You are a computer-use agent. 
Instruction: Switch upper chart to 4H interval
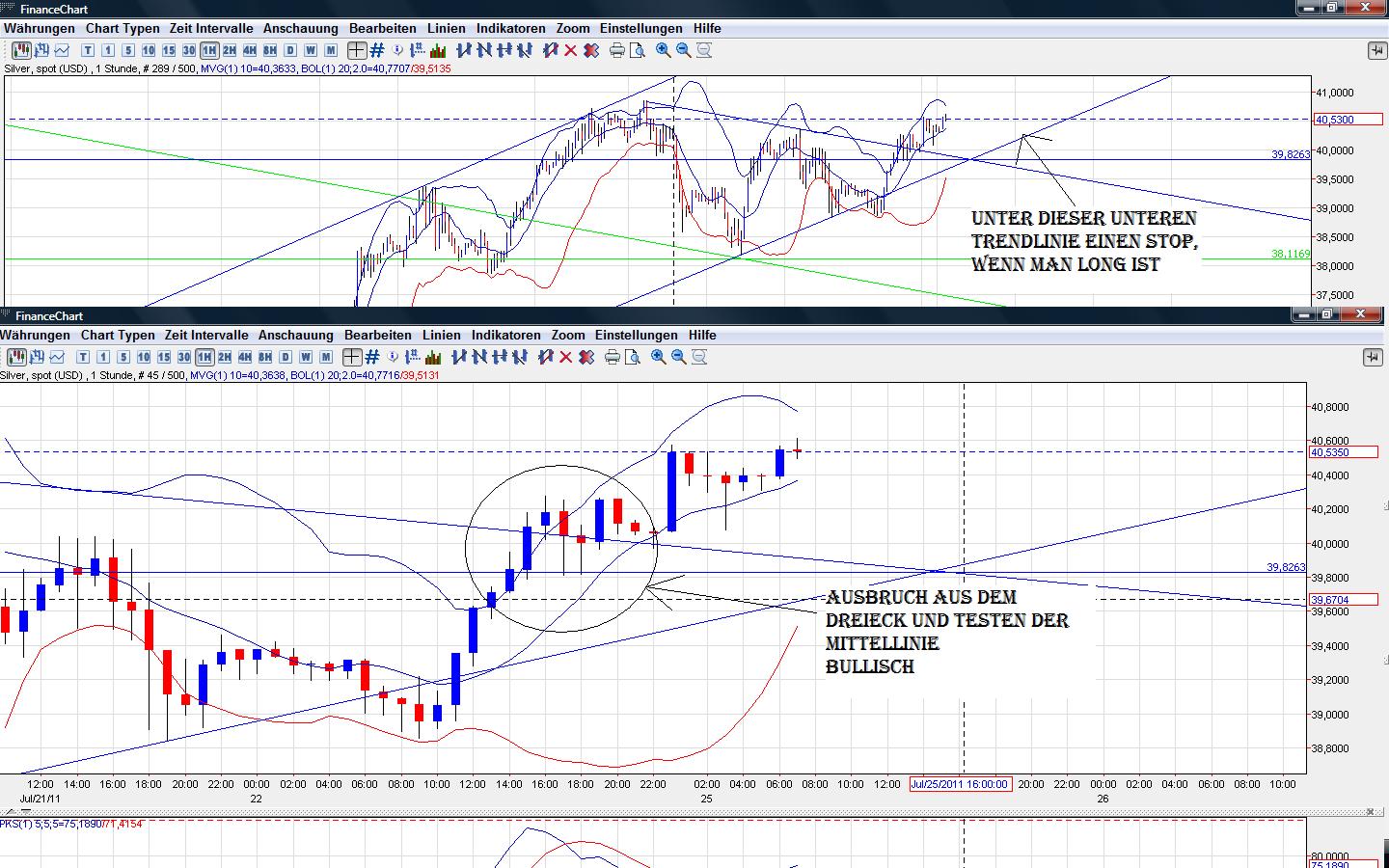(x=250, y=50)
